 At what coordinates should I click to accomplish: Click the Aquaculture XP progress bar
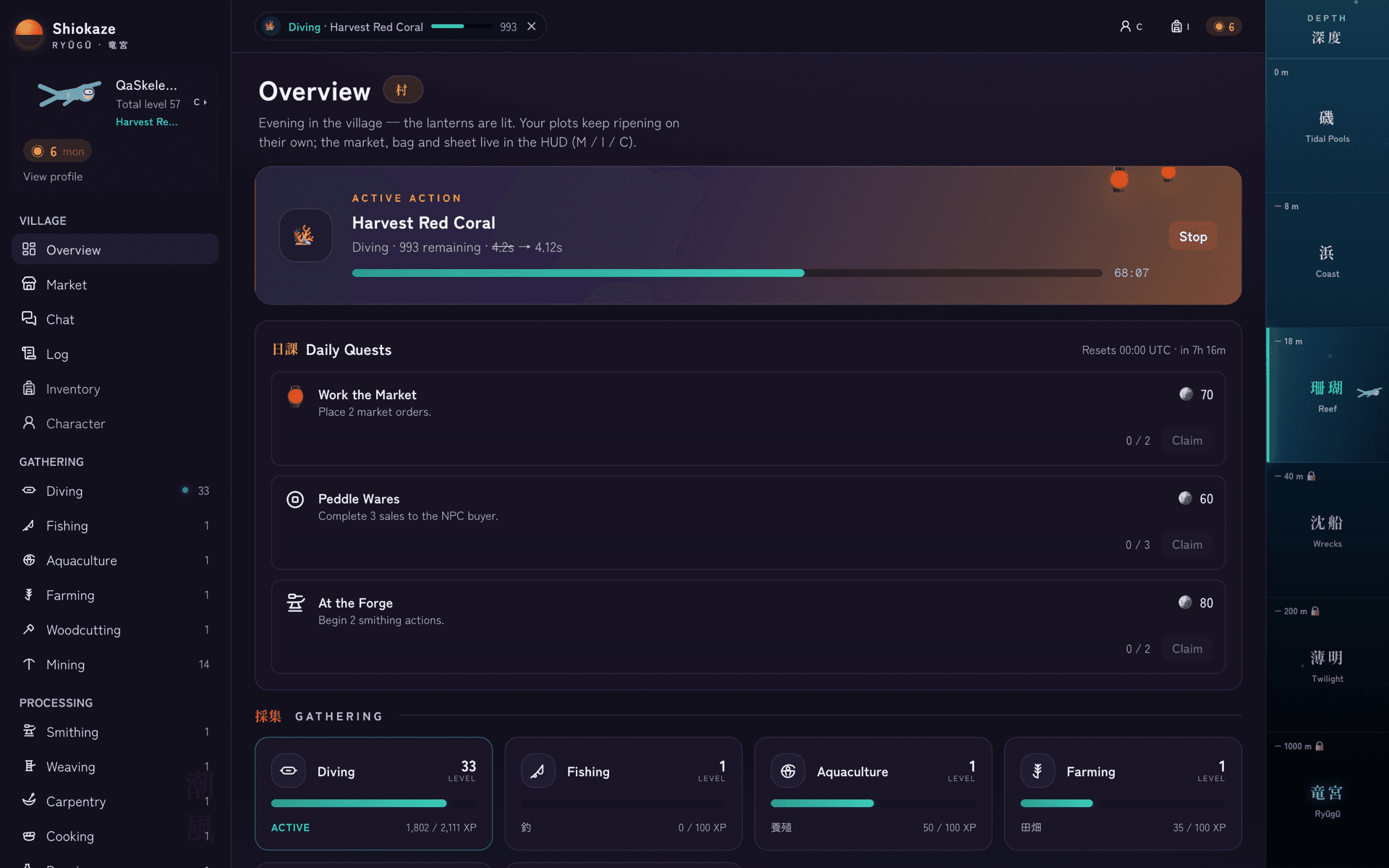pos(873,803)
